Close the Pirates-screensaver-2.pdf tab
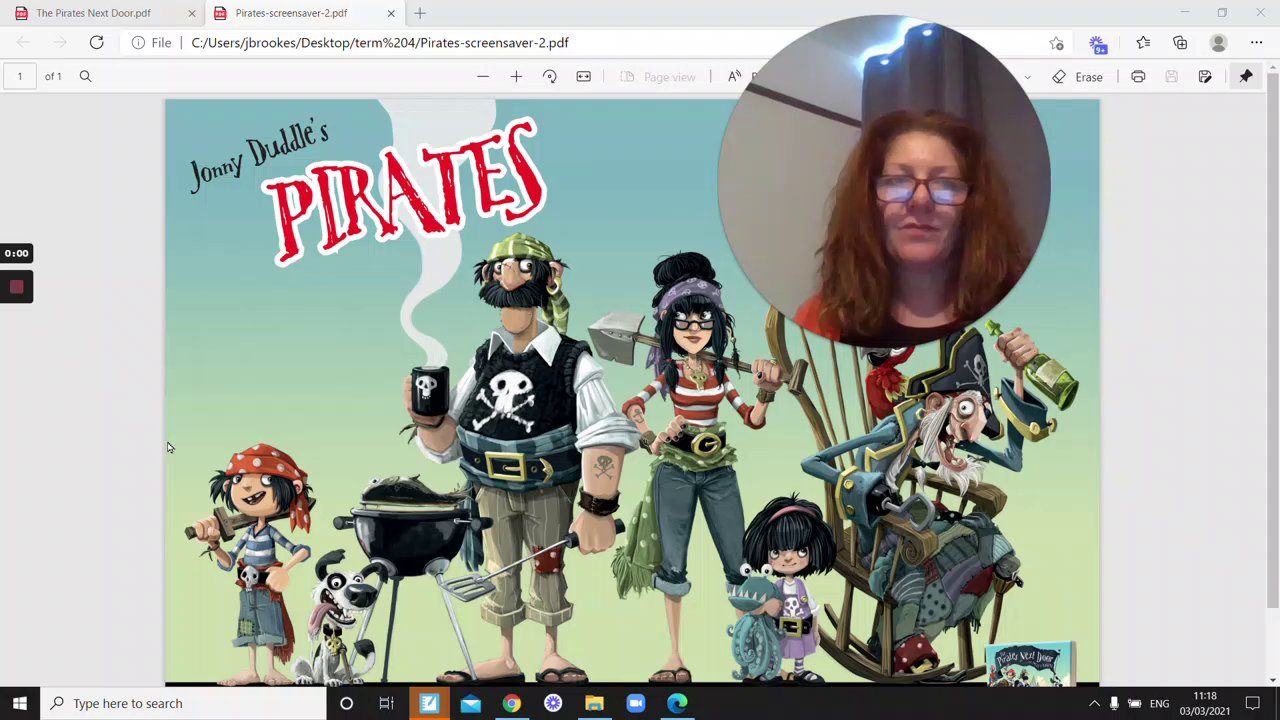 click(391, 13)
